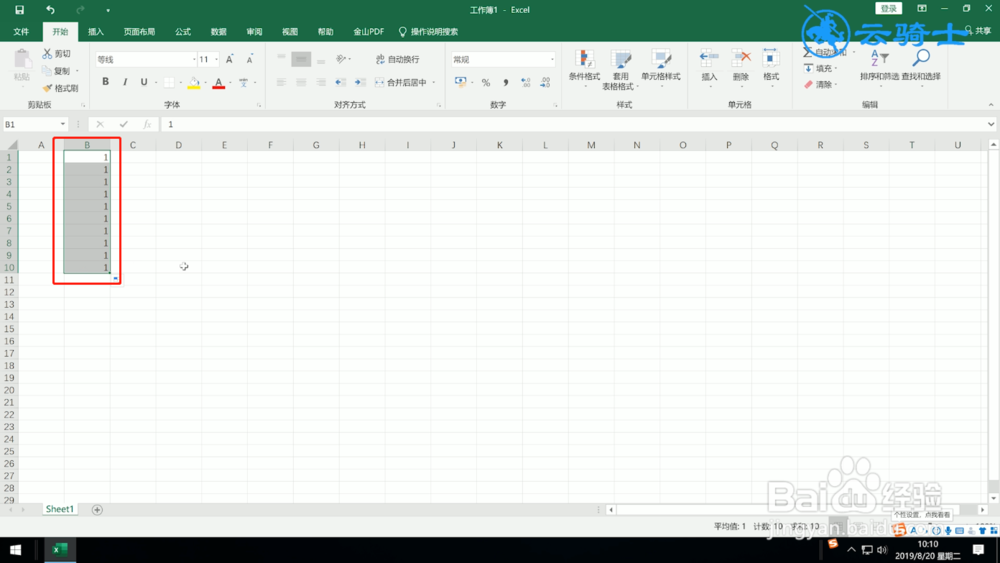Viewport: 1000px width, 563px height.
Task: Switch to the 审阅 tab
Action: click(x=254, y=31)
